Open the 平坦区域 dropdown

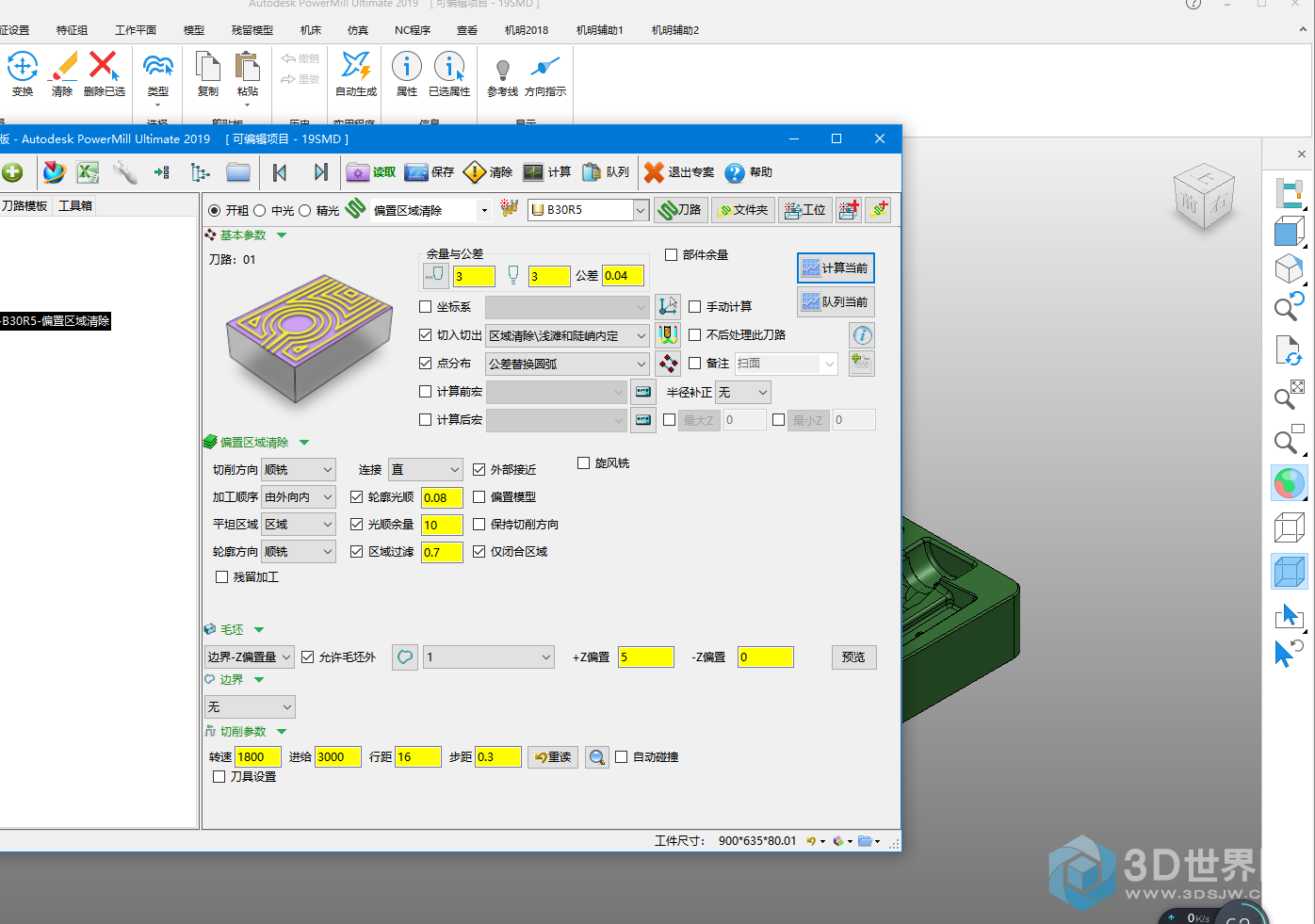coord(299,524)
